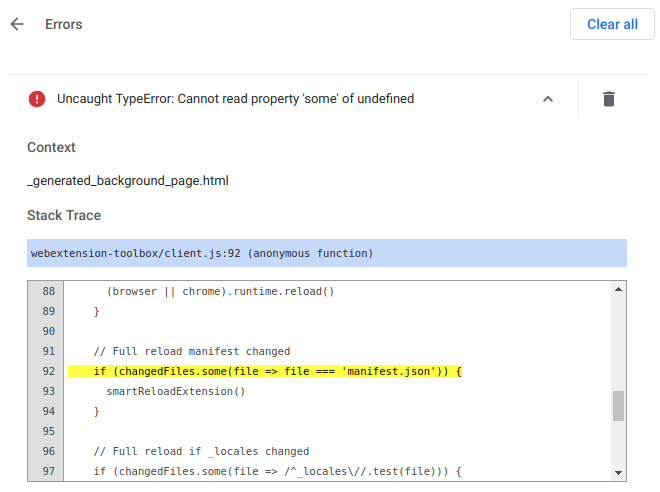This screenshot has height=492, width=660.
Task: Go back with the arrow icon
Action: click(17, 24)
